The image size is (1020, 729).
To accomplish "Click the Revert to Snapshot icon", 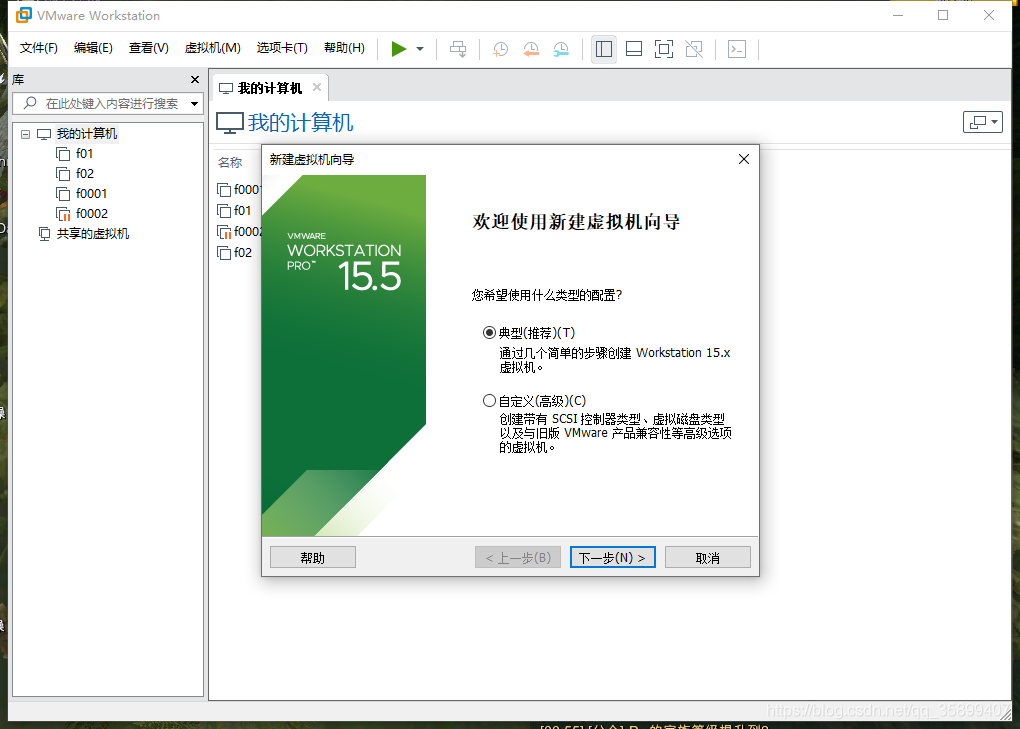I will point(531,49).
